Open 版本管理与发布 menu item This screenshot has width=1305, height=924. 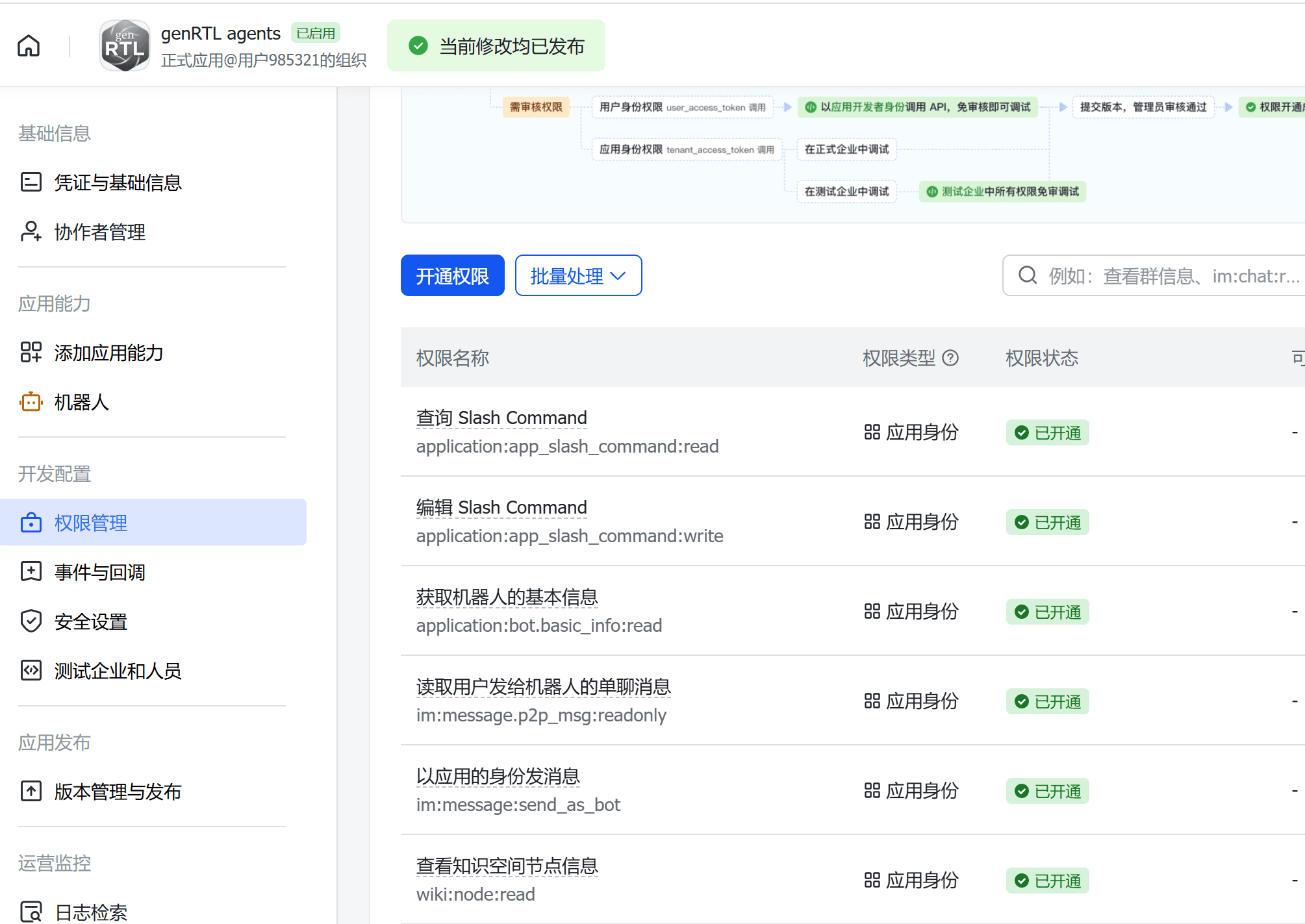153,791
